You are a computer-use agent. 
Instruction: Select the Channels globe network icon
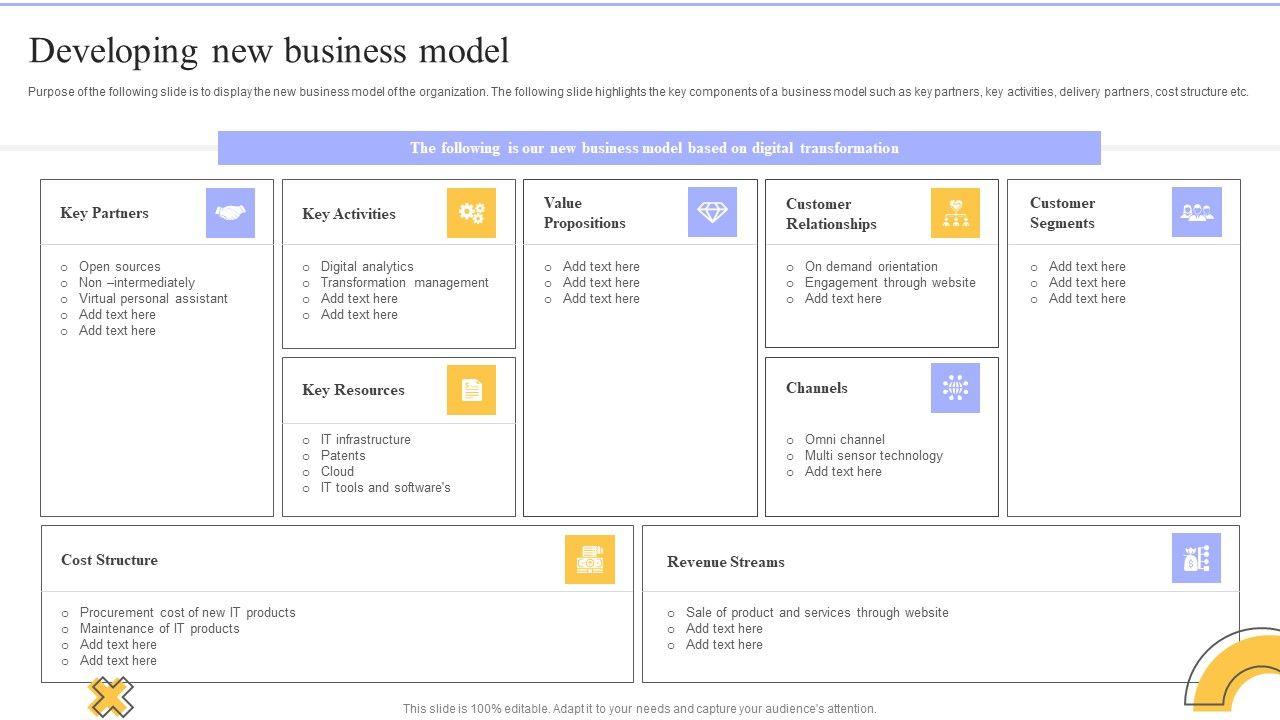(955, 388)
